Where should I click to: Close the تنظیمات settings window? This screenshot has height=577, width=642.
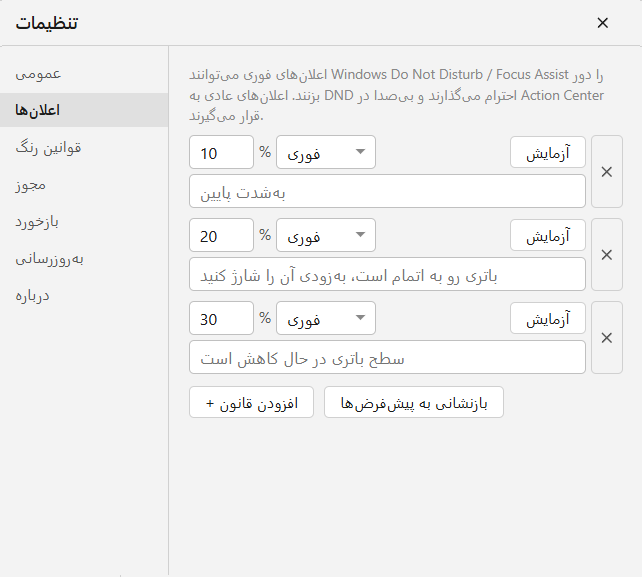click(x=602, y=23)
